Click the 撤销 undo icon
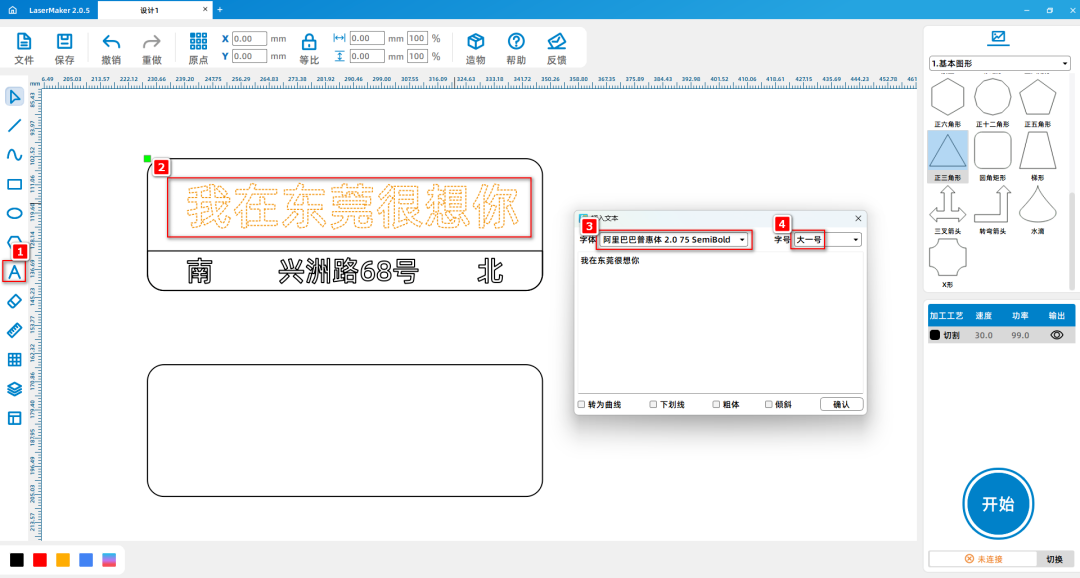 (111, 44)
